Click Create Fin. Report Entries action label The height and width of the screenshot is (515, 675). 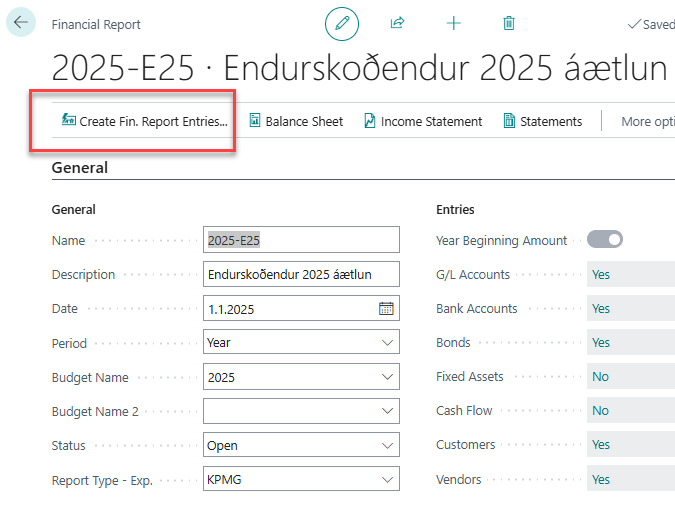154,121
